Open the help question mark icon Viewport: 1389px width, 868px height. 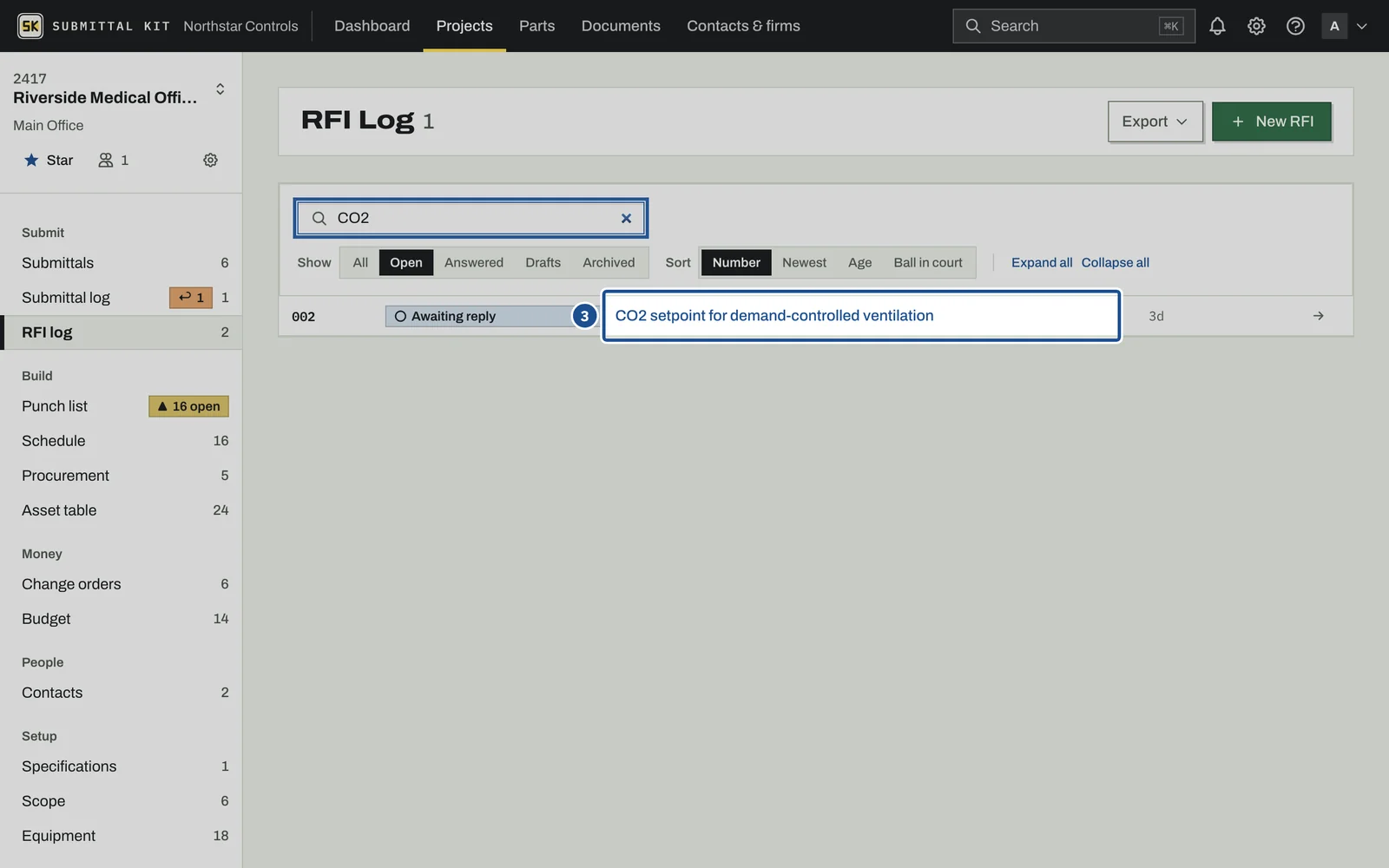[1295, 26]
